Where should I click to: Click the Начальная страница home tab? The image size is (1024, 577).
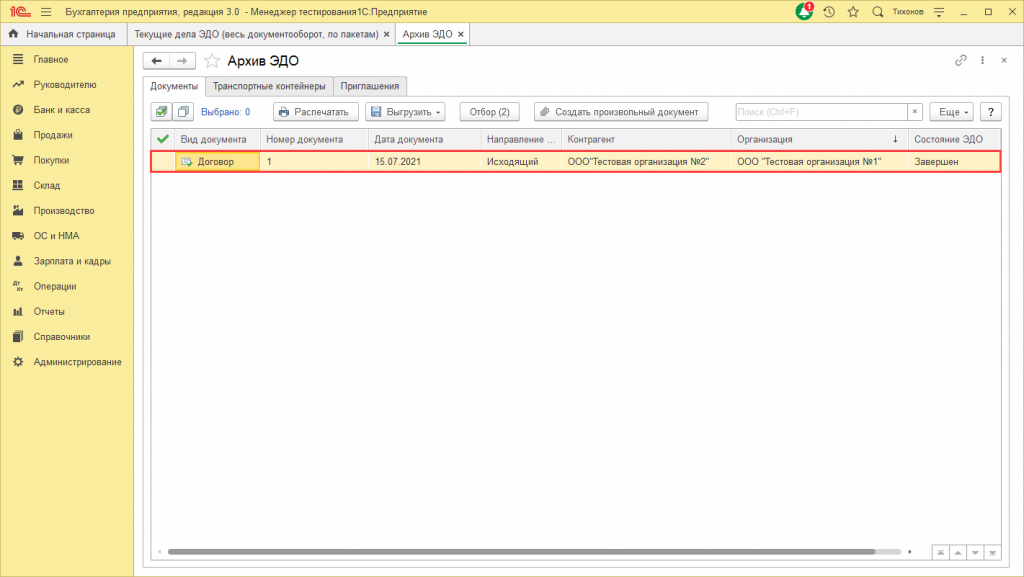[63, 34]
